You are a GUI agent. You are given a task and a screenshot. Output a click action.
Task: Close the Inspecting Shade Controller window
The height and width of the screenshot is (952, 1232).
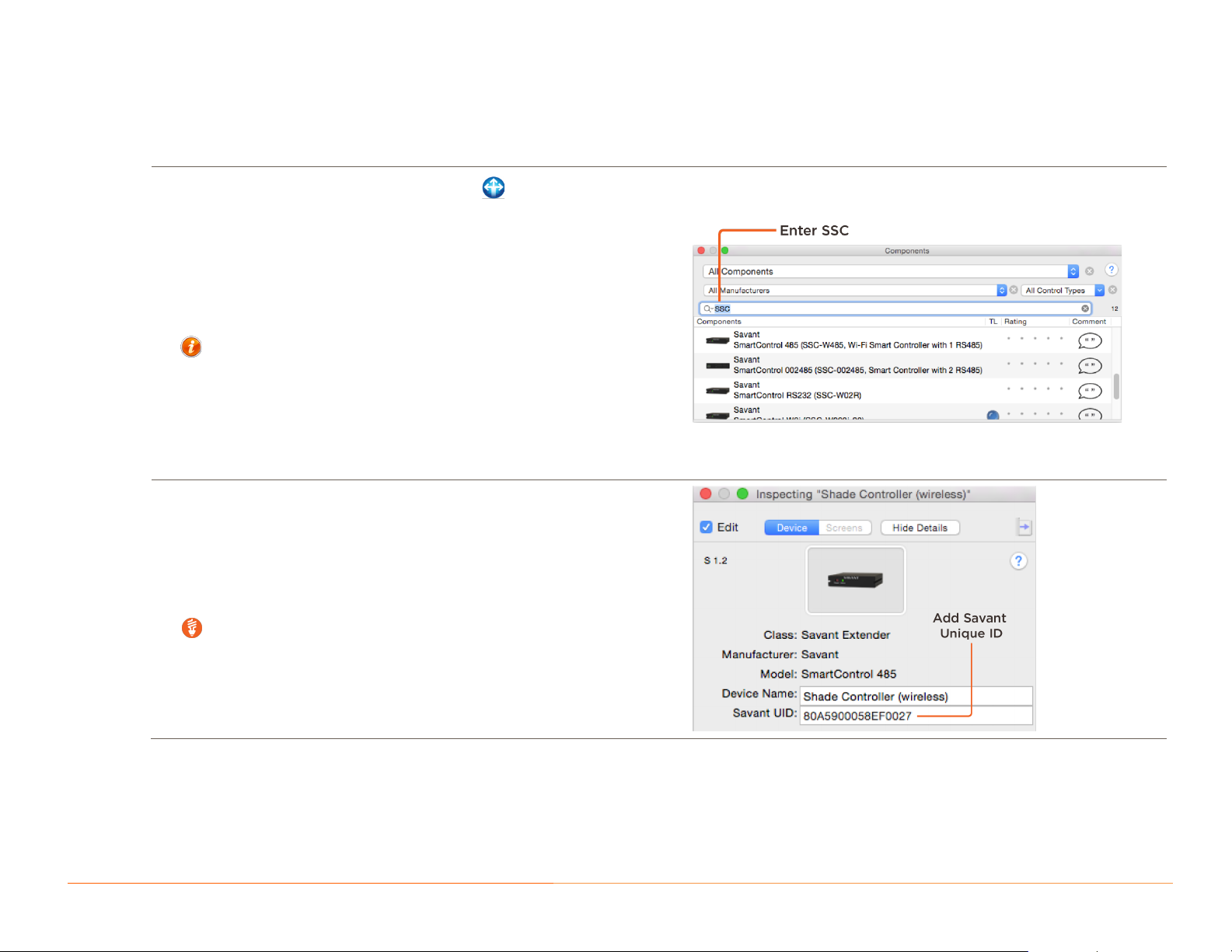[706, 493]
